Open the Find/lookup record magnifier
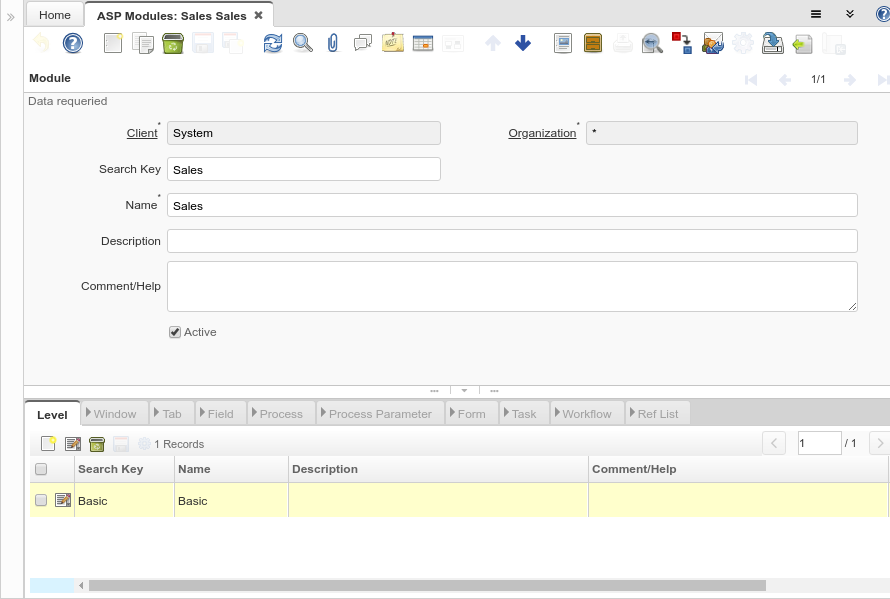890x599 pixels. pos(303,43)
